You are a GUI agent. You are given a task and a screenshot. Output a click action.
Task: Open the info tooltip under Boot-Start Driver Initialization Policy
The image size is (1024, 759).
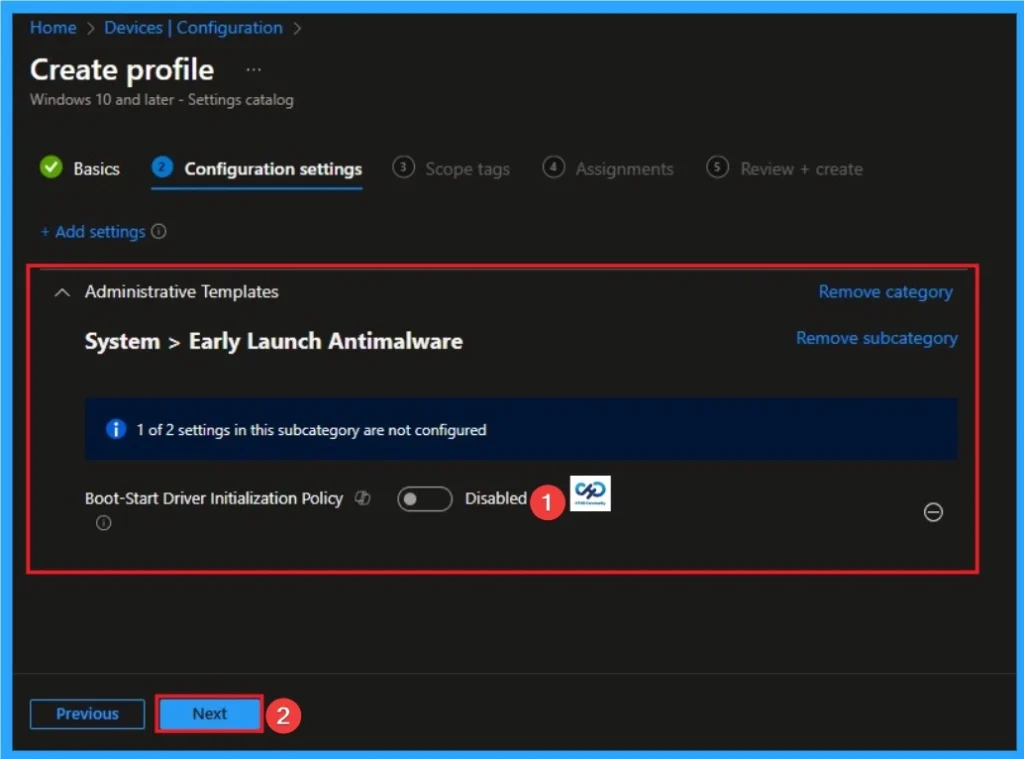[103, 522]
